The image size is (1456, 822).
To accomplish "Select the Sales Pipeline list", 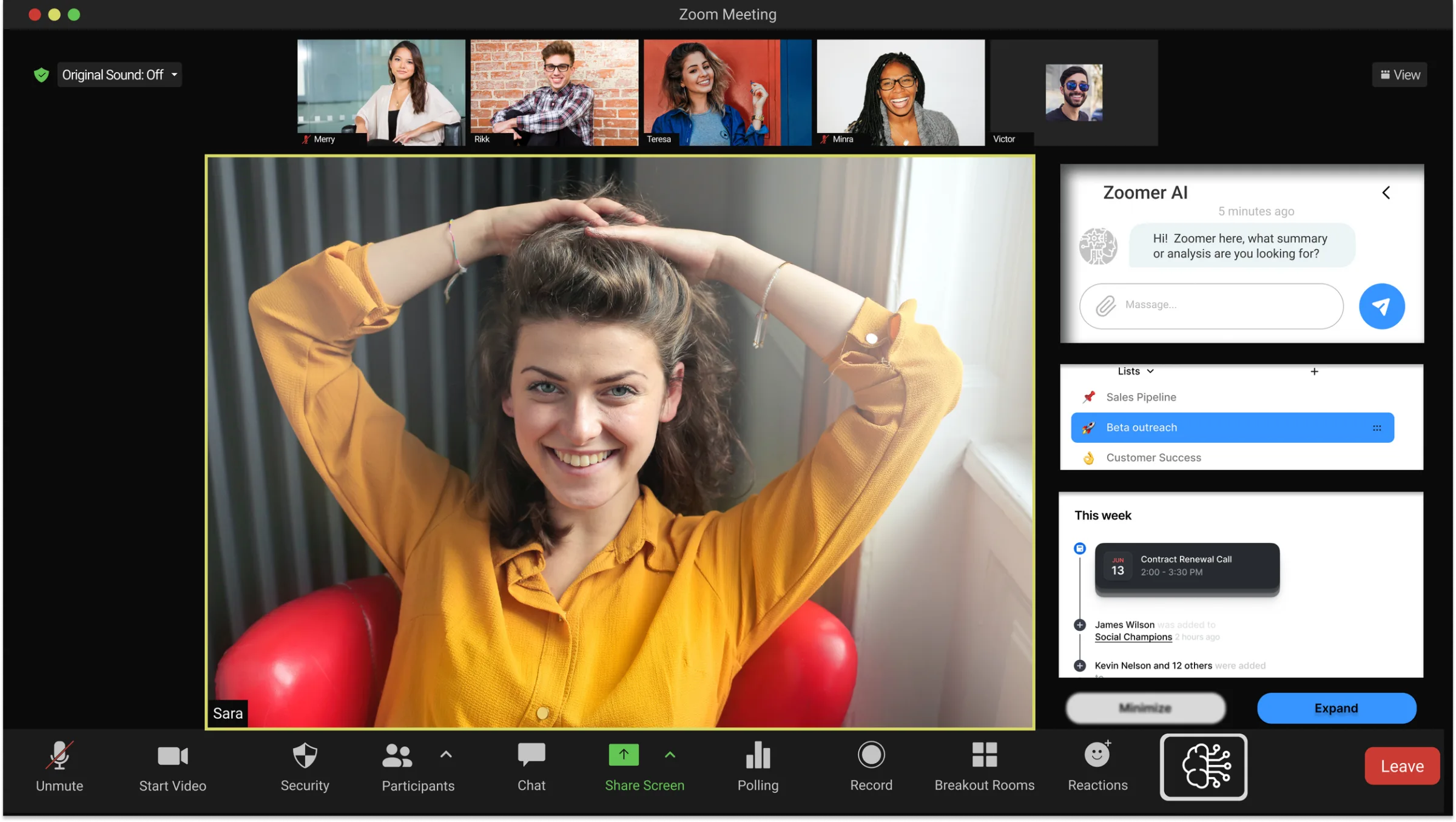I will 1232,397.
